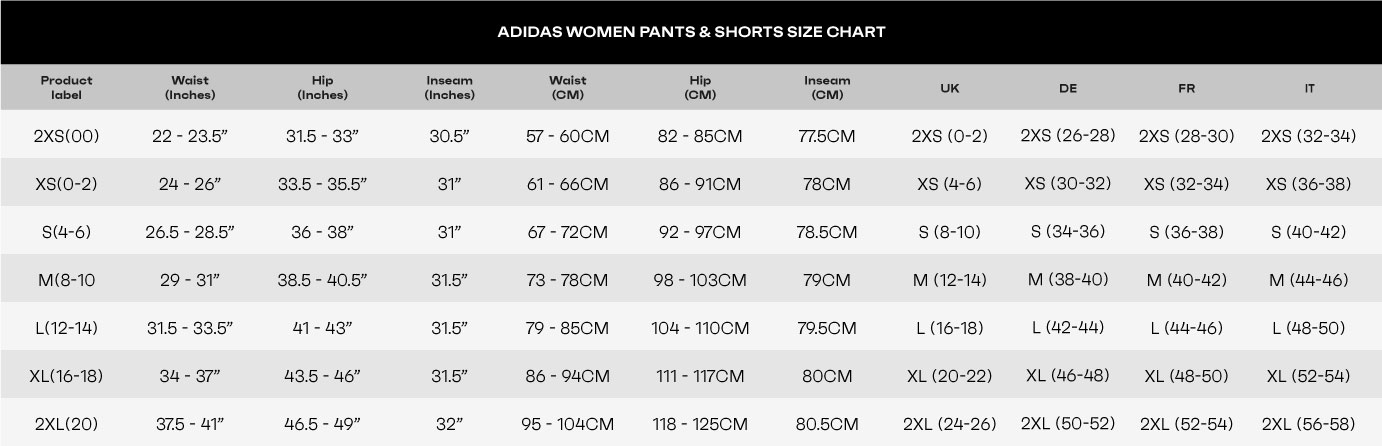This screenshot has width=1382, height=446.
Task: Click the 2XL(20) size label
Action: 66,424
